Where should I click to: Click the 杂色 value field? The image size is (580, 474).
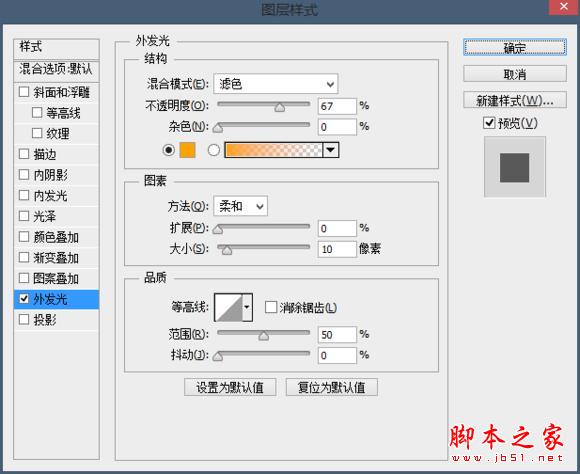[337, 127]
